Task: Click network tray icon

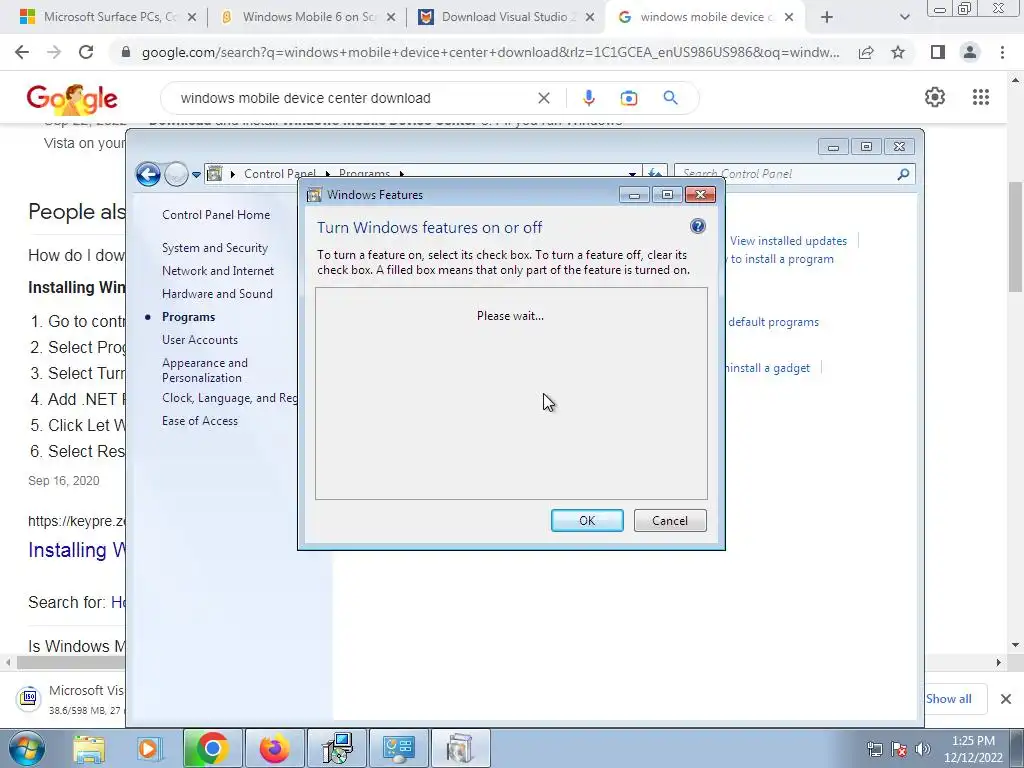Action: tap(874, 749)
